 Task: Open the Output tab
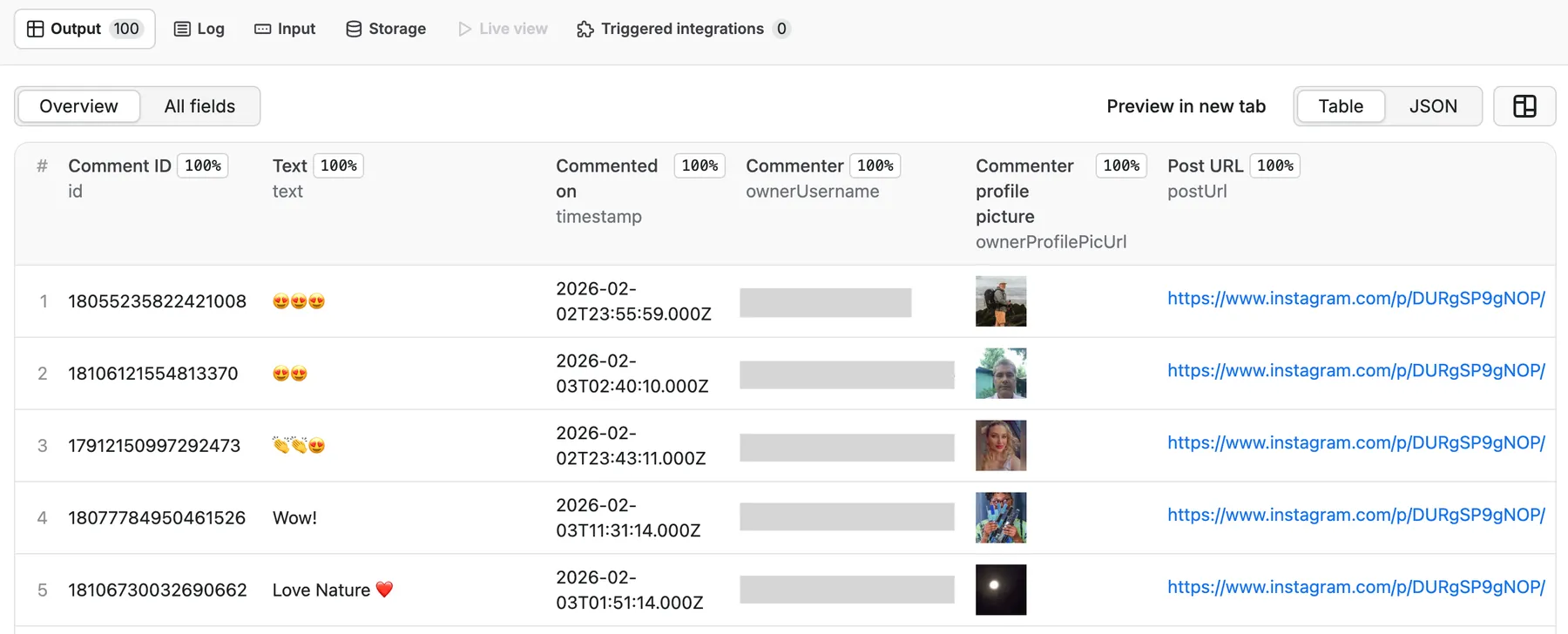tap(84, 29)
